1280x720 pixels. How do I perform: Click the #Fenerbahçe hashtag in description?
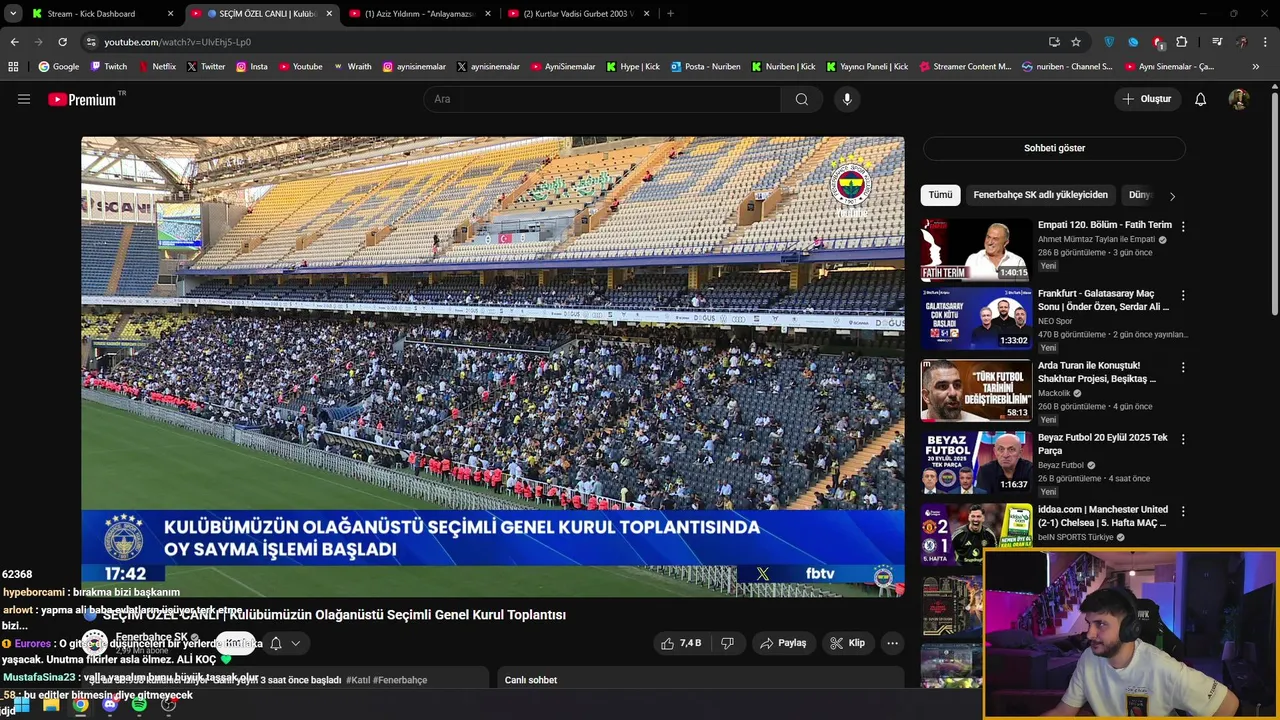[400, 680]
